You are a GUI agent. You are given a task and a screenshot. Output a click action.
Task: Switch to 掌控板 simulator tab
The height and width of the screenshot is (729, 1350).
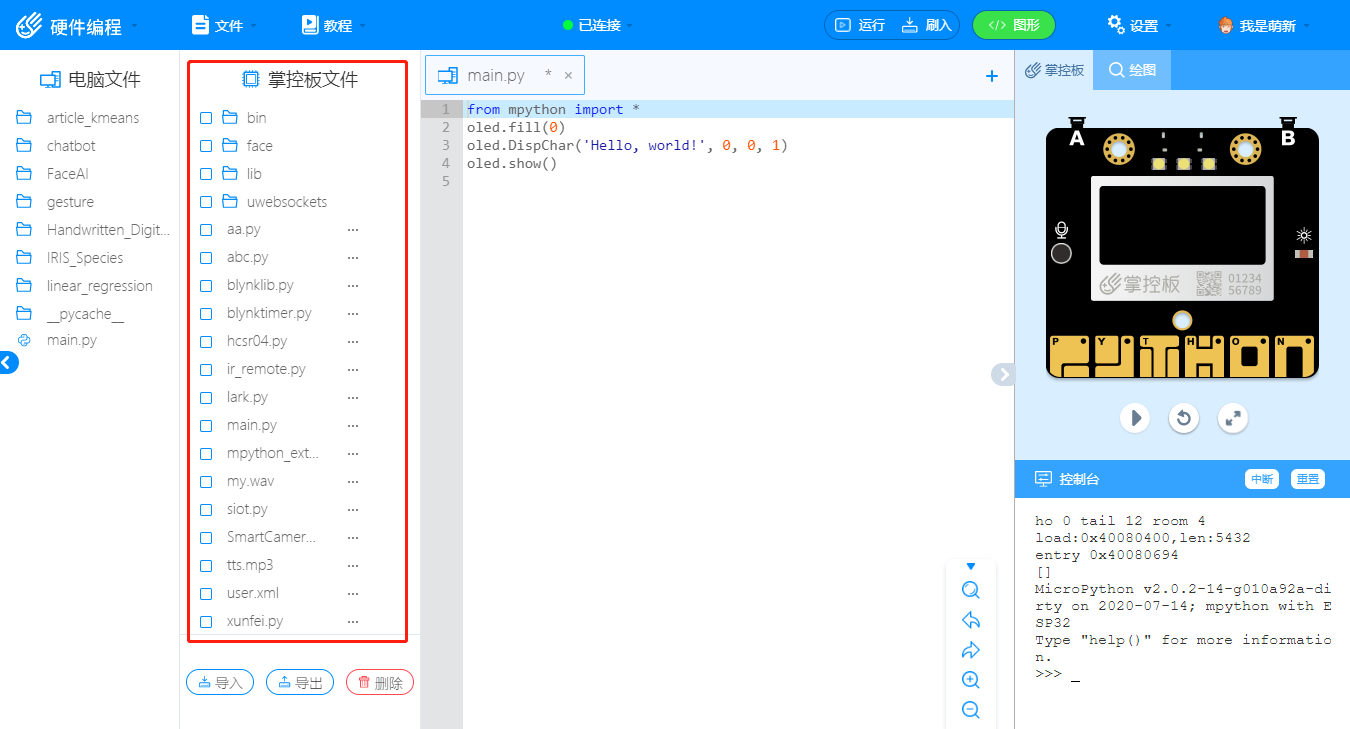pos(1054,70)
